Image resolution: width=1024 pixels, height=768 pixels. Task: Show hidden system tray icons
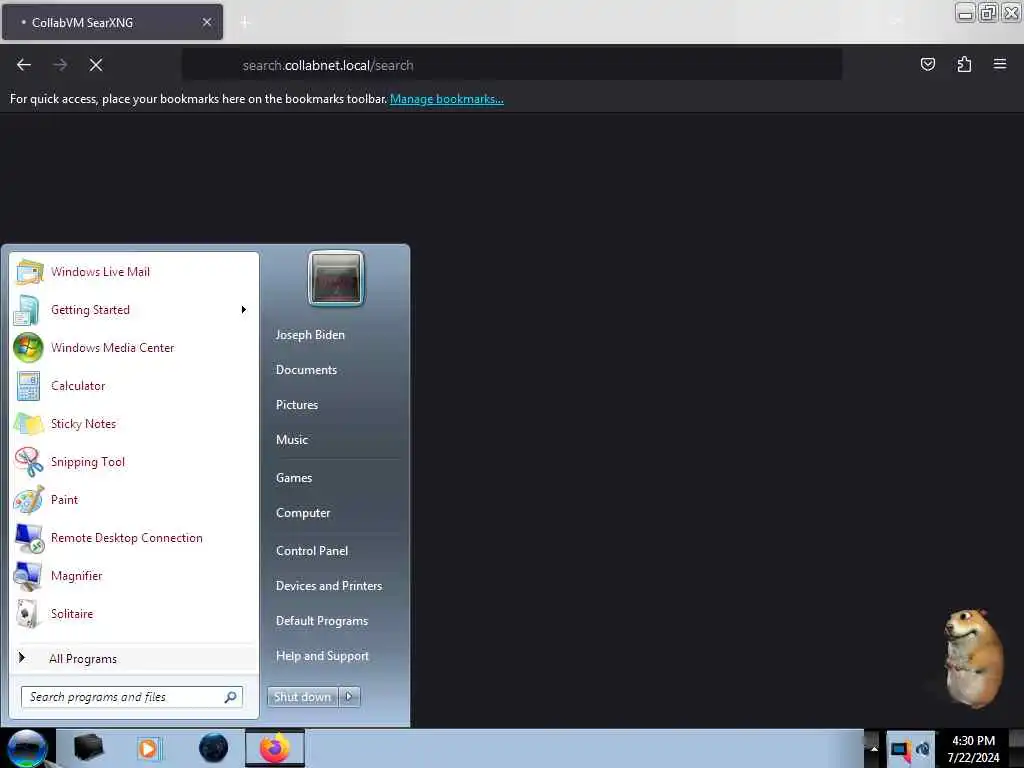tap(873, 749)
